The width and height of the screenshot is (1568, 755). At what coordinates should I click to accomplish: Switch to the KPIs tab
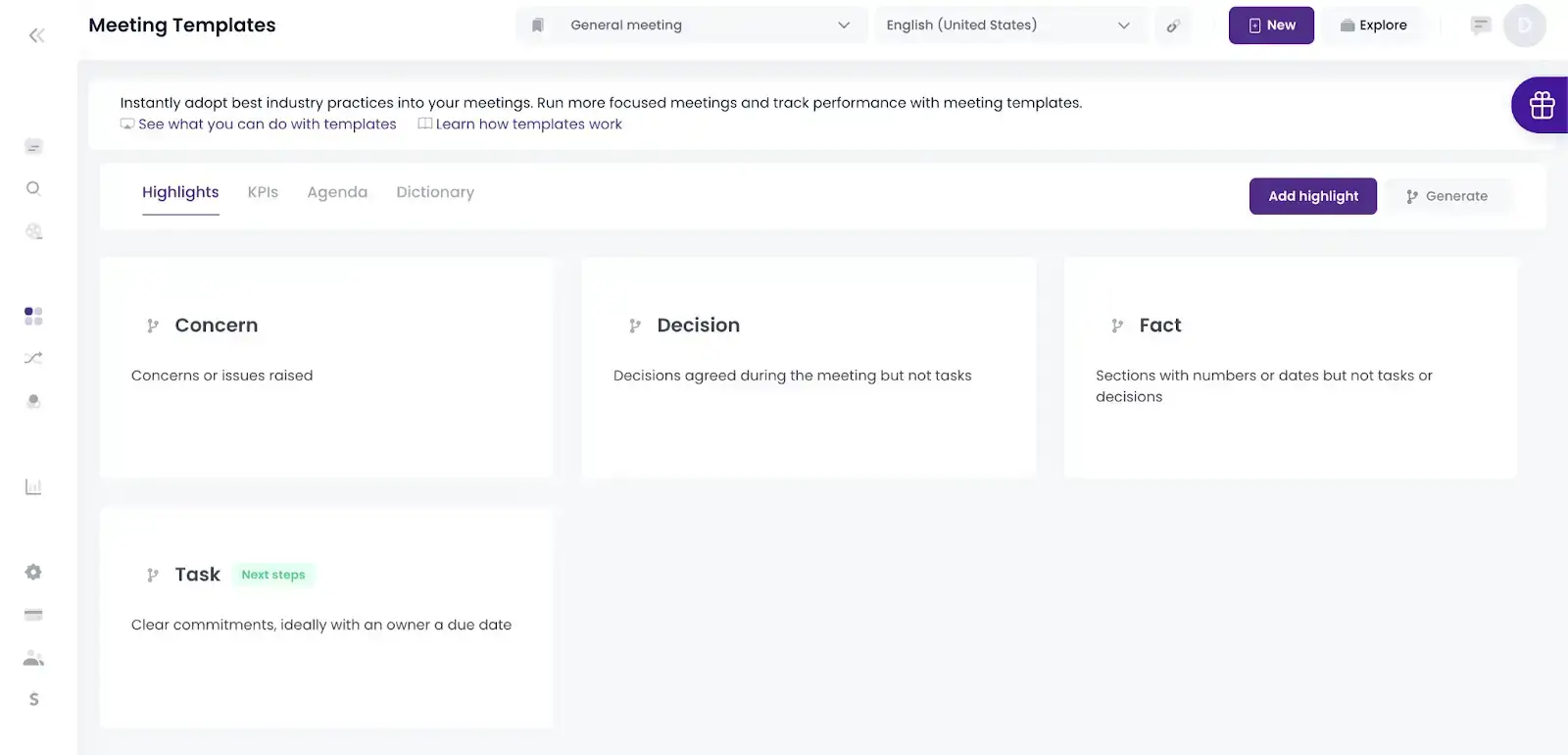coord(263,192)
